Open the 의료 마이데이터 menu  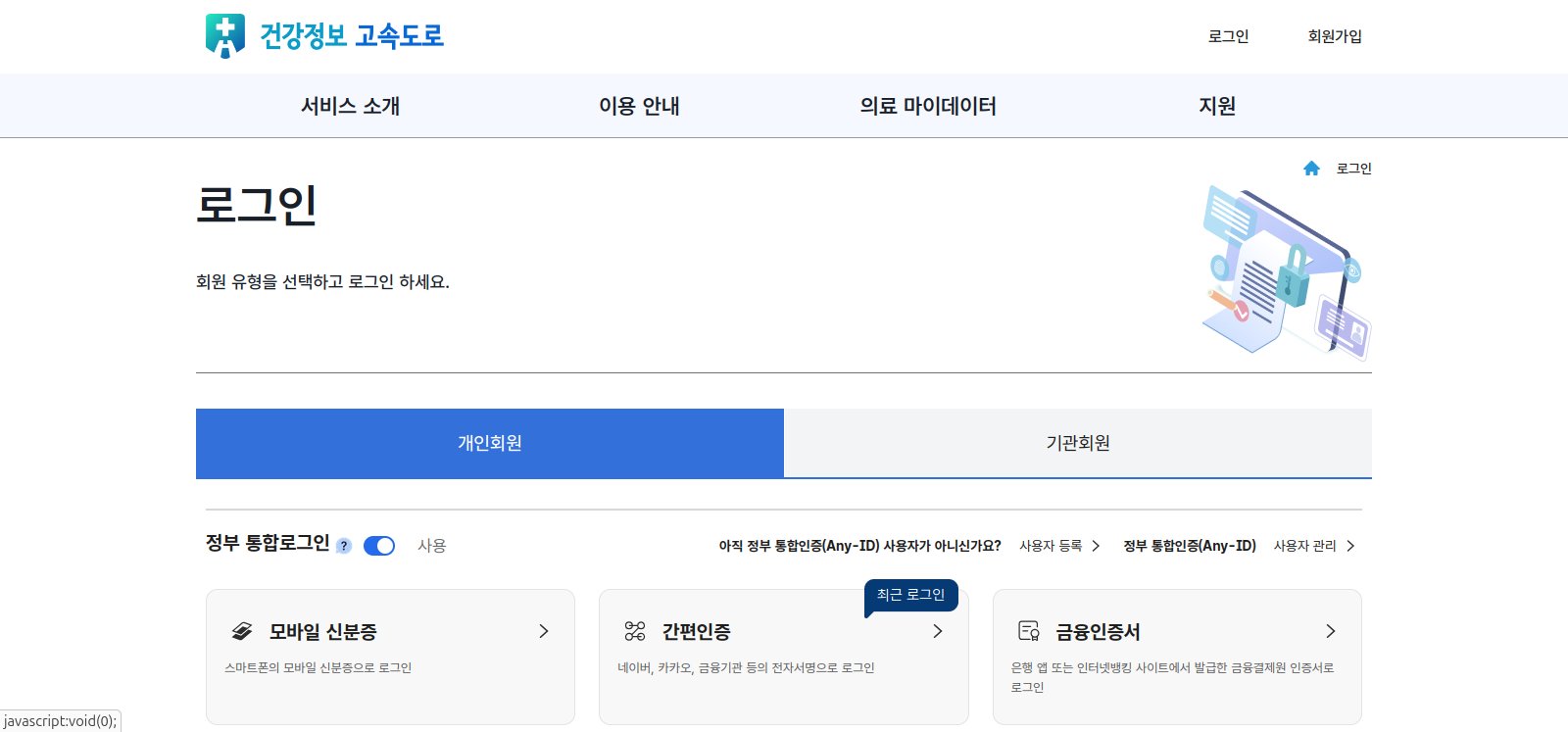tap(928, 106)
